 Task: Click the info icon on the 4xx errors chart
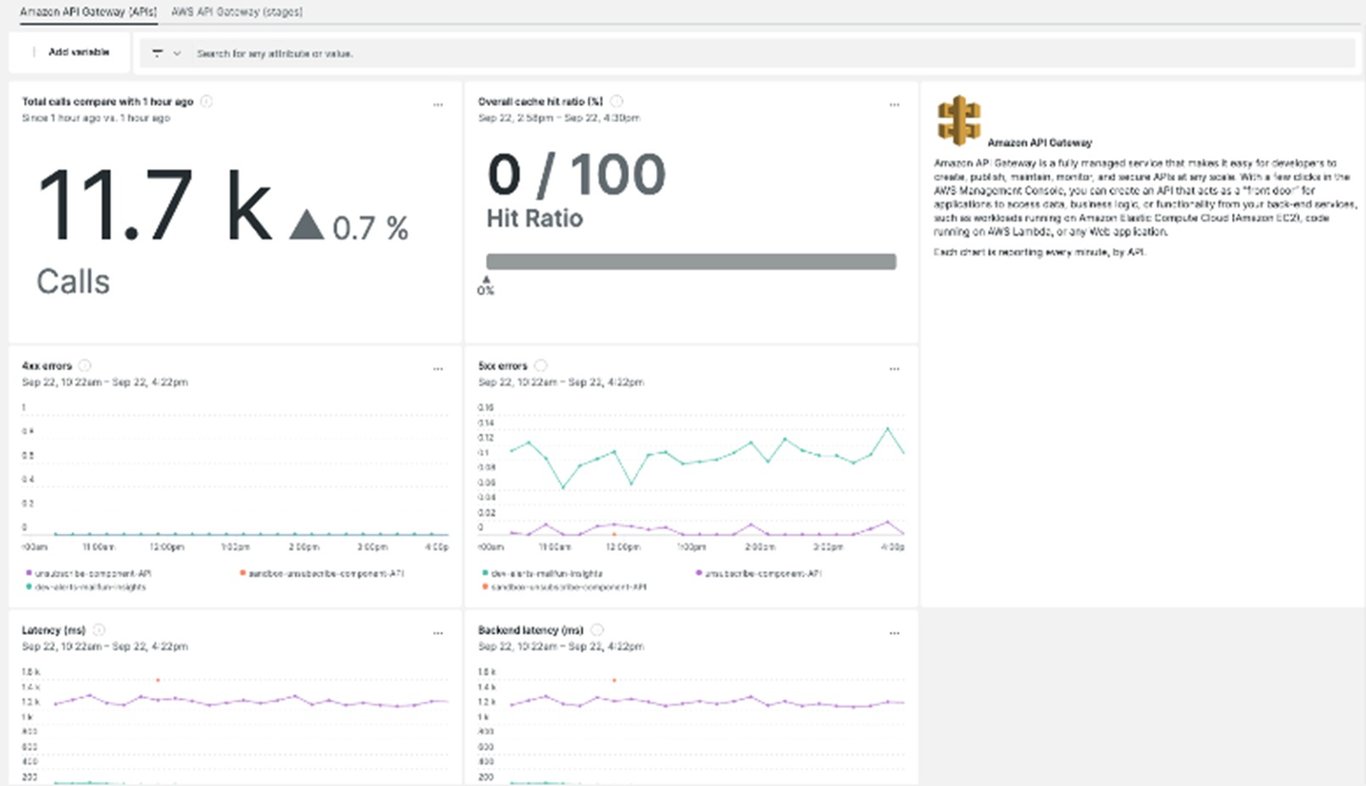pos(85,365)
